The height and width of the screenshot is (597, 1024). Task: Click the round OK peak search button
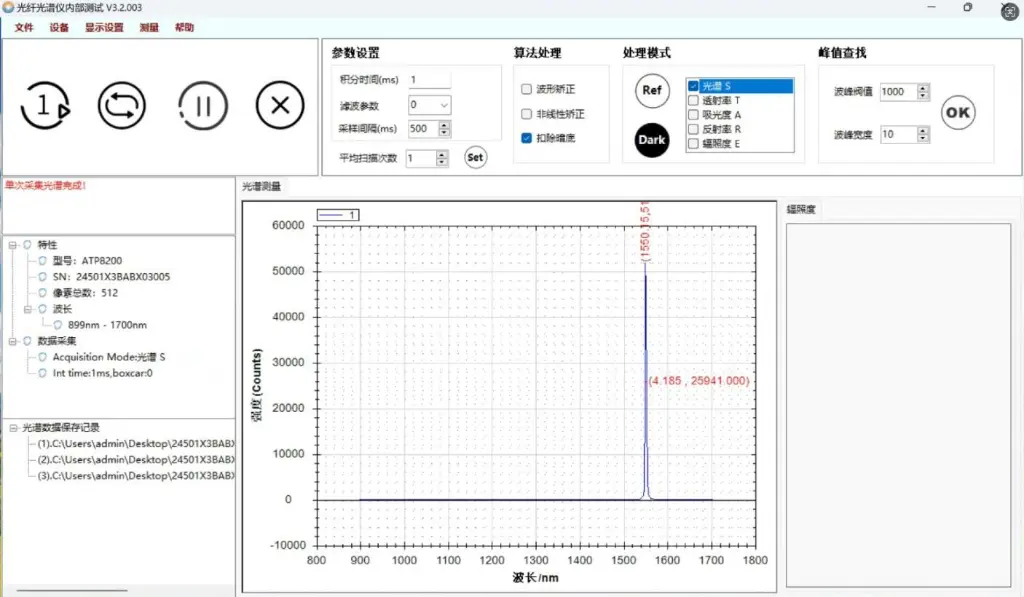pyautogui.click(x=957, y=112)
